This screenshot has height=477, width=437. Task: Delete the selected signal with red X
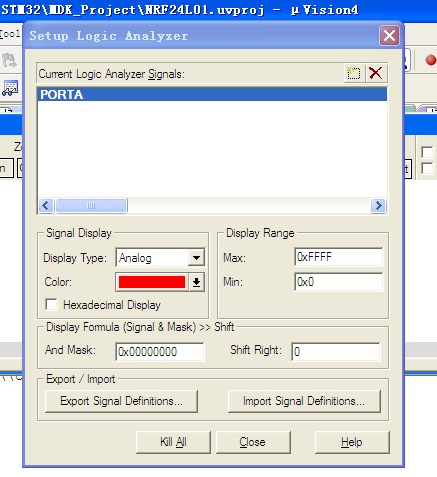[x=376, y=73]
